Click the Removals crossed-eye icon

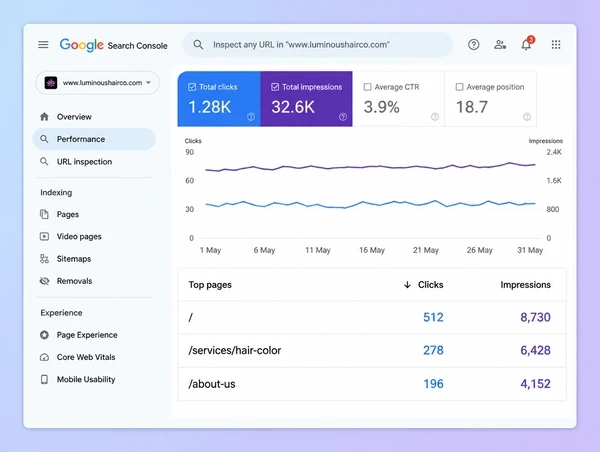(44, 281)
